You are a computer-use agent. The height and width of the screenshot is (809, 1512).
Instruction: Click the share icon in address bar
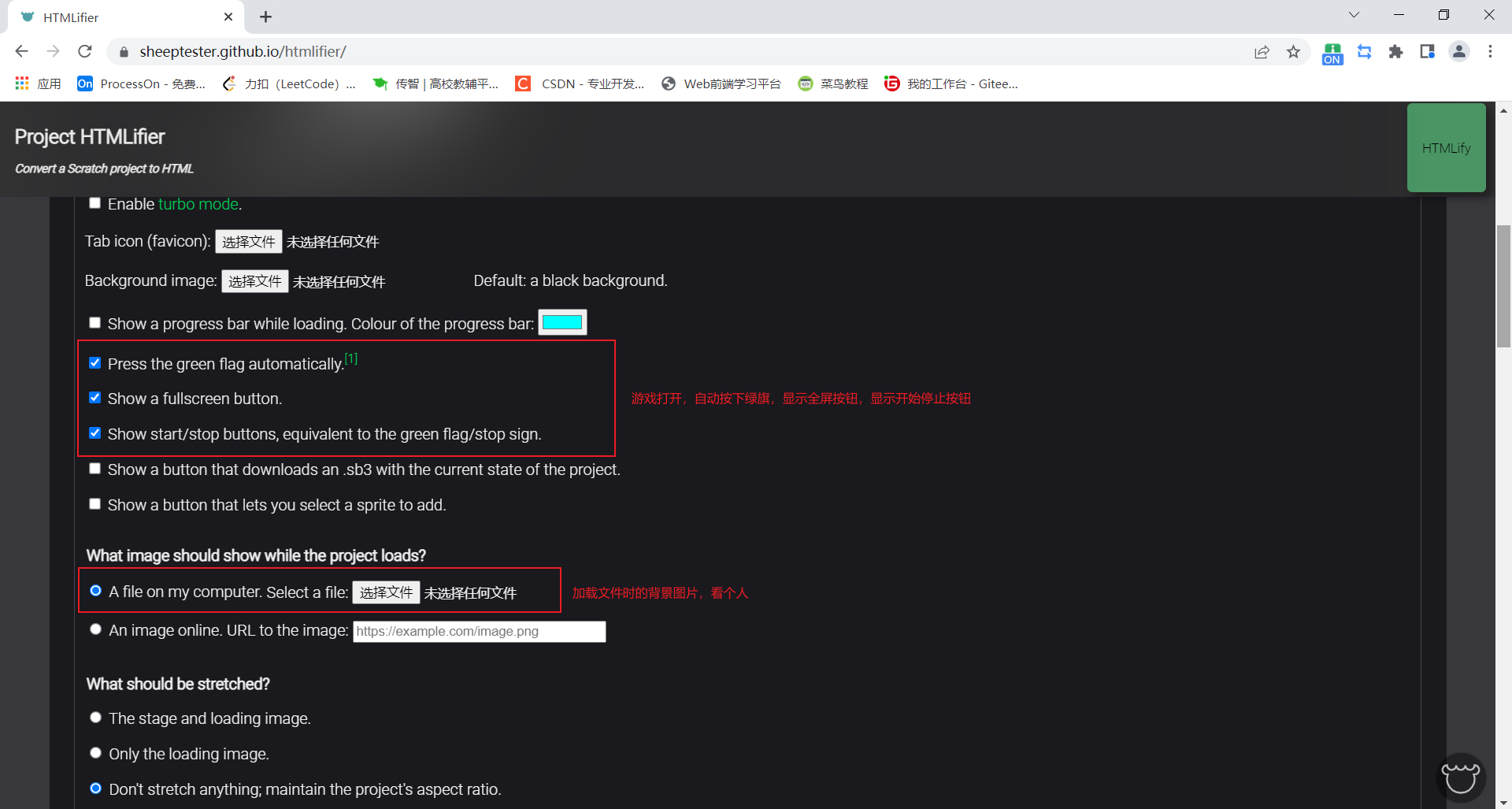[x=1262, y=51]
